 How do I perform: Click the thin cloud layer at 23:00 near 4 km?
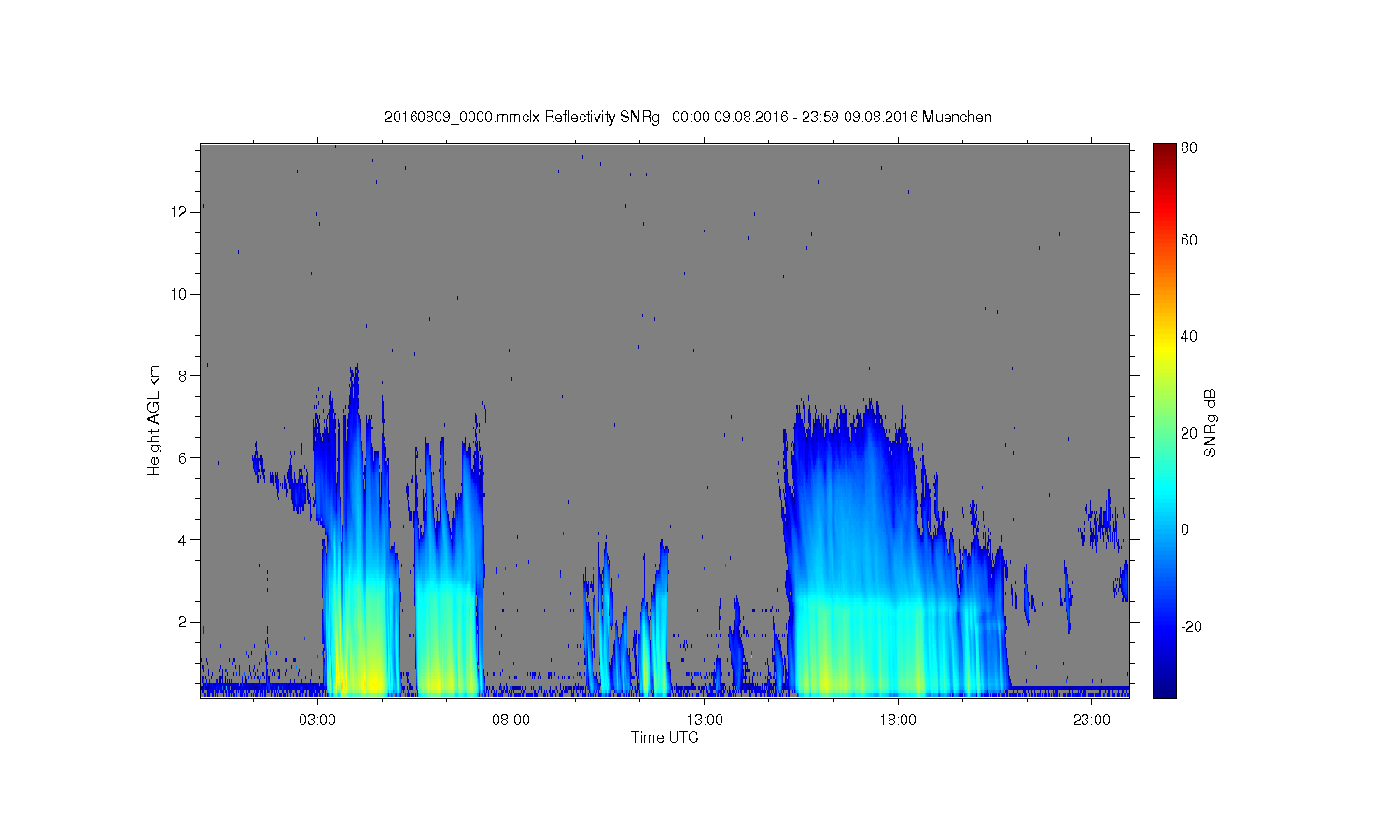coord(1101,523)
